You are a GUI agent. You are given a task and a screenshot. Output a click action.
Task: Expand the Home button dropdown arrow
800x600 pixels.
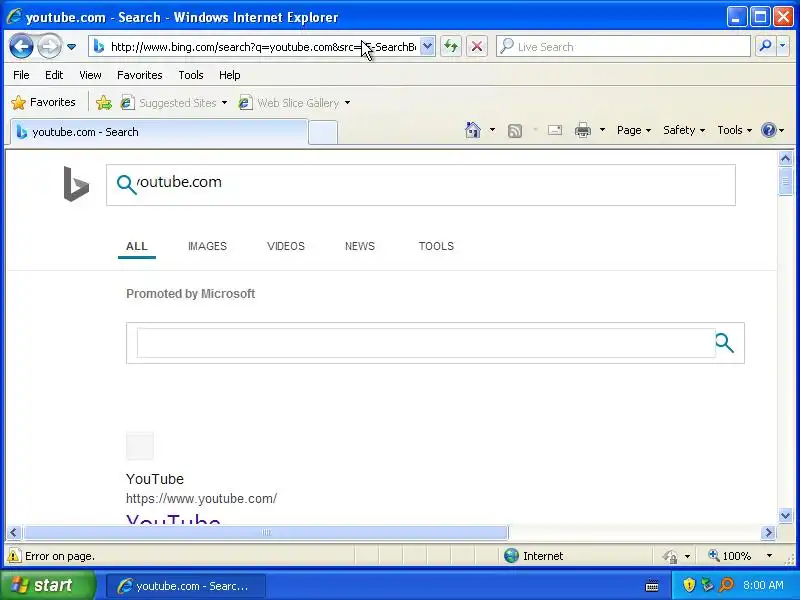click(x=492, y=130)
